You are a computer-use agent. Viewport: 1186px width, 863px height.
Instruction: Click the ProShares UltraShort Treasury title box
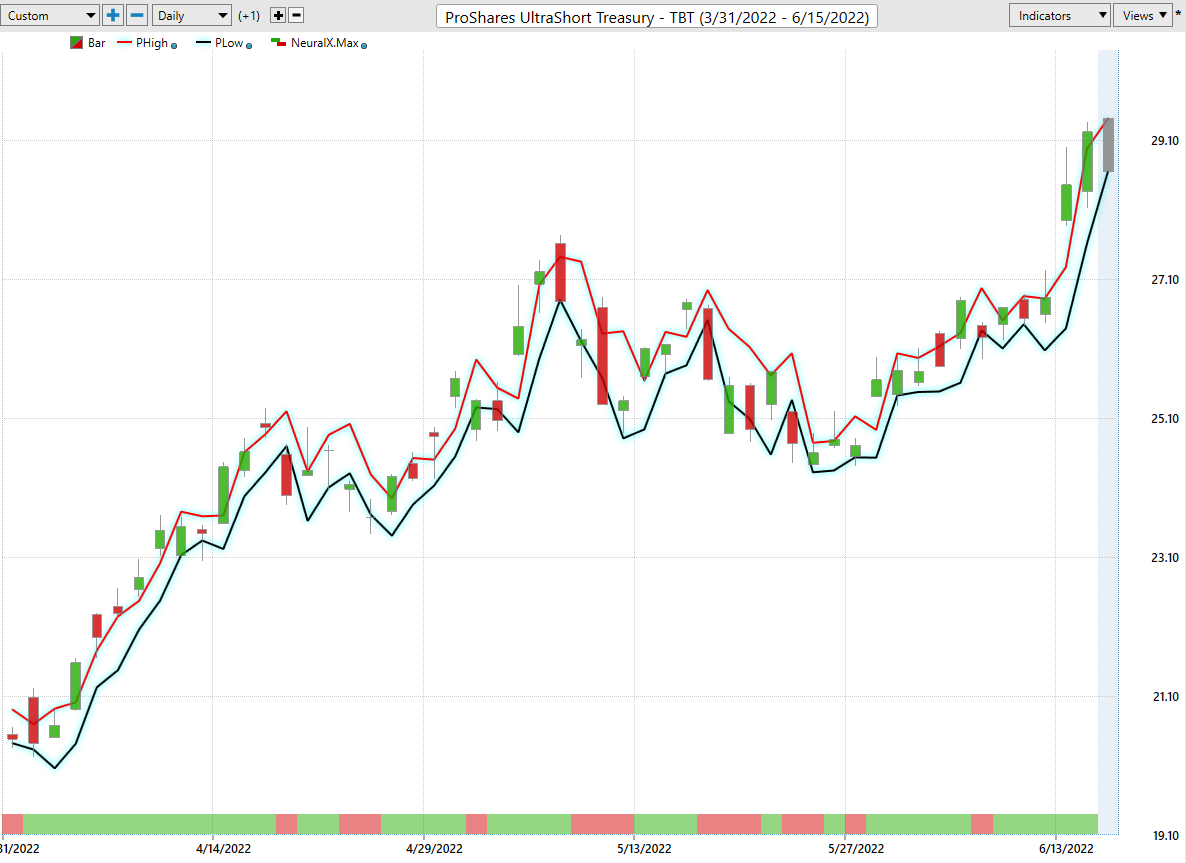[x=657, y=17]
